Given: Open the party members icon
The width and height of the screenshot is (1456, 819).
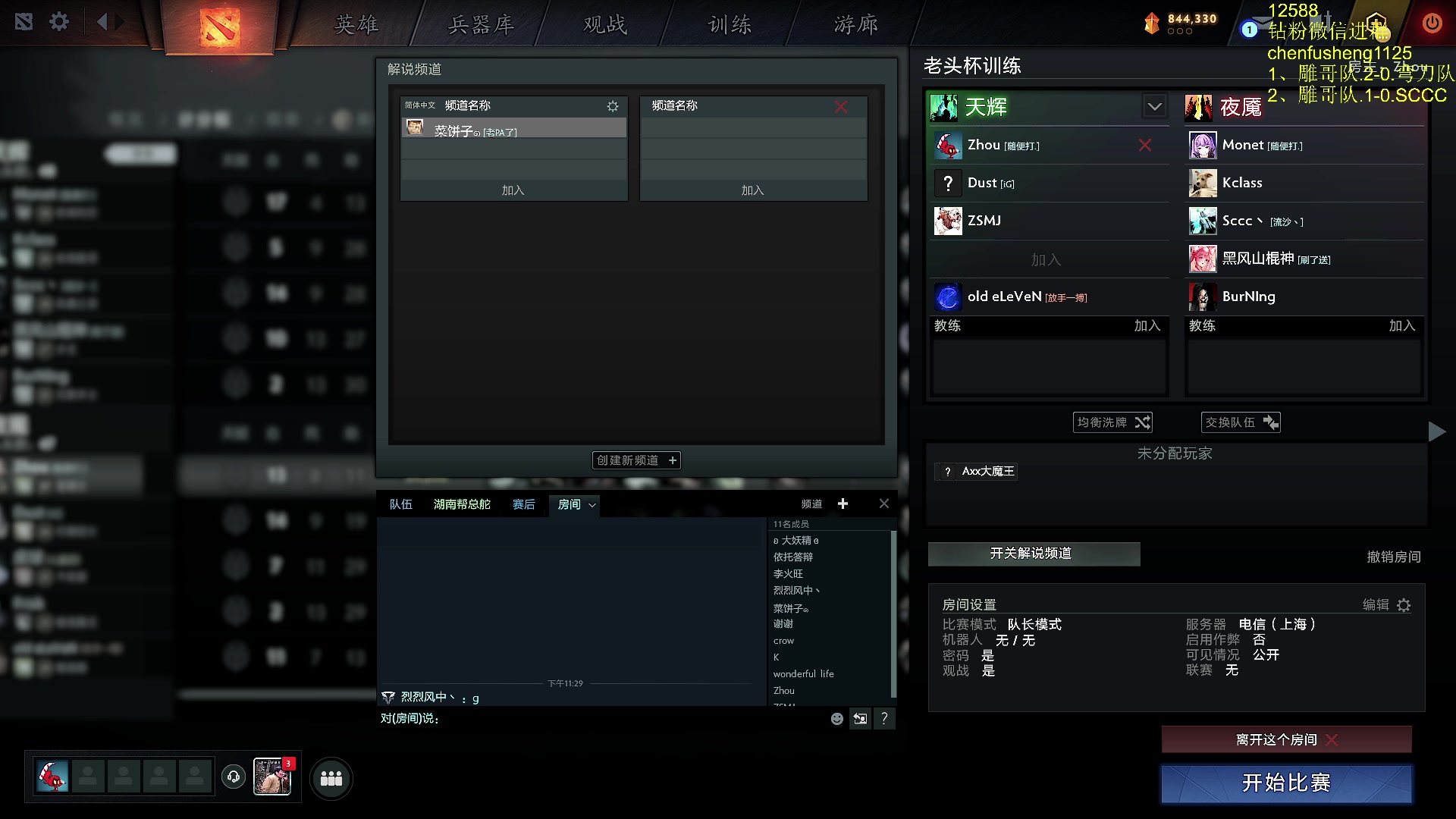Looking at the screenshot, I should [331, 779].
